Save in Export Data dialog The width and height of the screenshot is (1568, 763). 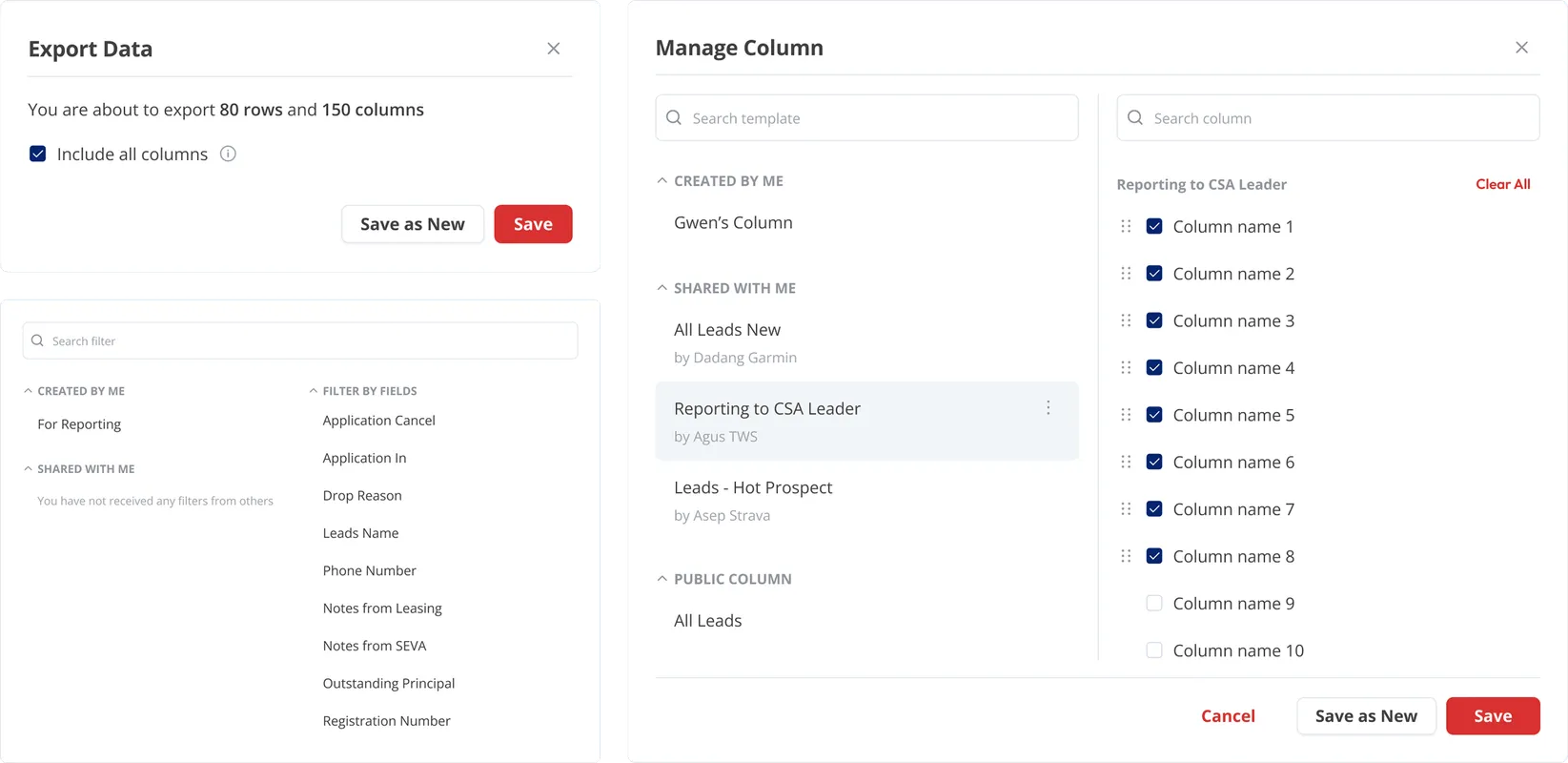pyautogui.click(x=533, y=224)
